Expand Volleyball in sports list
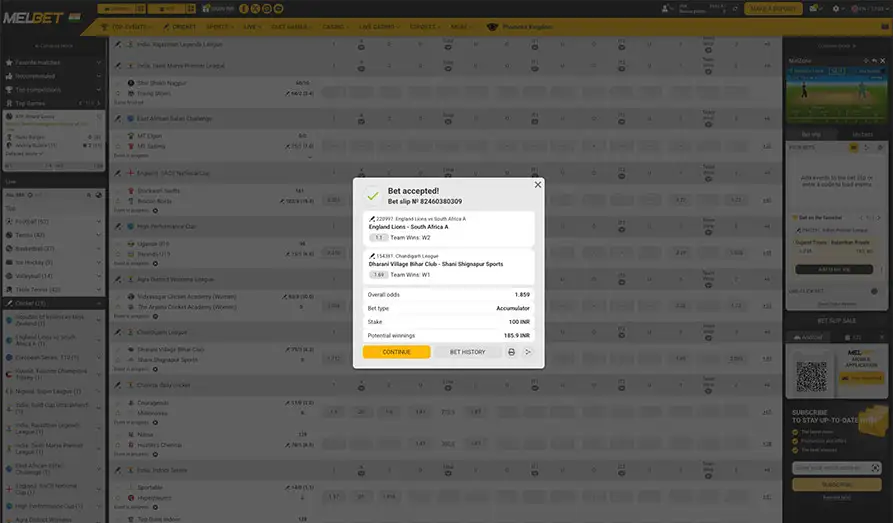The height and width of the screenshot is (523, 893). 53,276
